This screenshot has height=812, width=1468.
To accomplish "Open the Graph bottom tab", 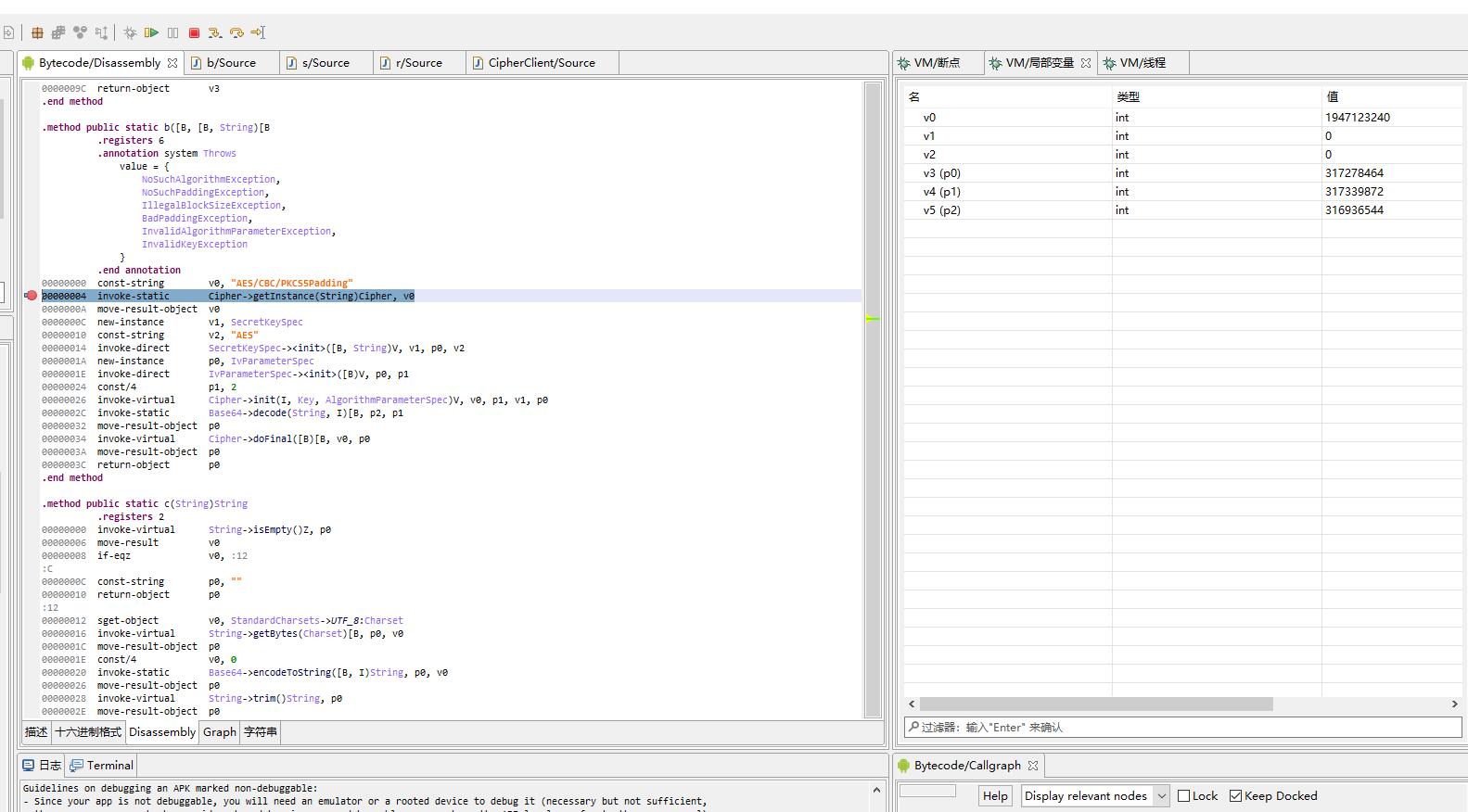I will coord(220,732).
